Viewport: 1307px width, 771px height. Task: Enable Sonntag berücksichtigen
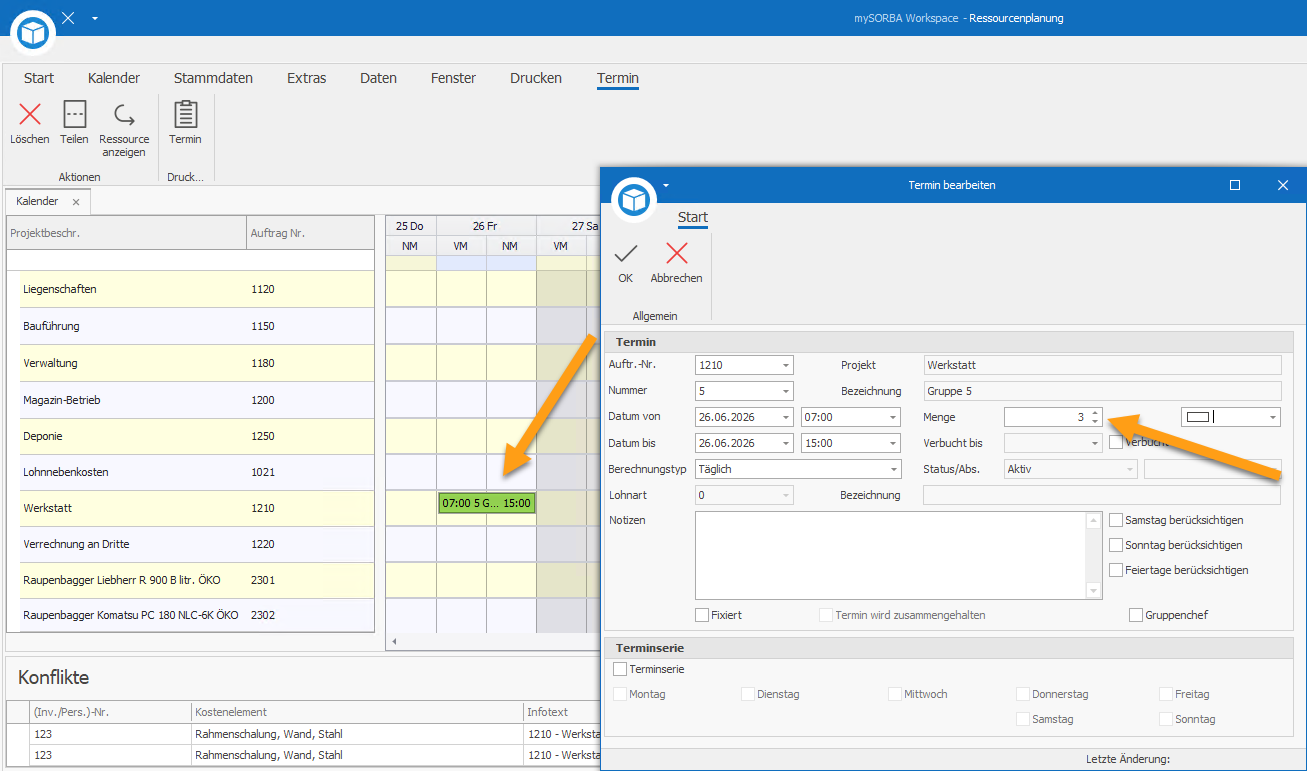pos(1116,545)
